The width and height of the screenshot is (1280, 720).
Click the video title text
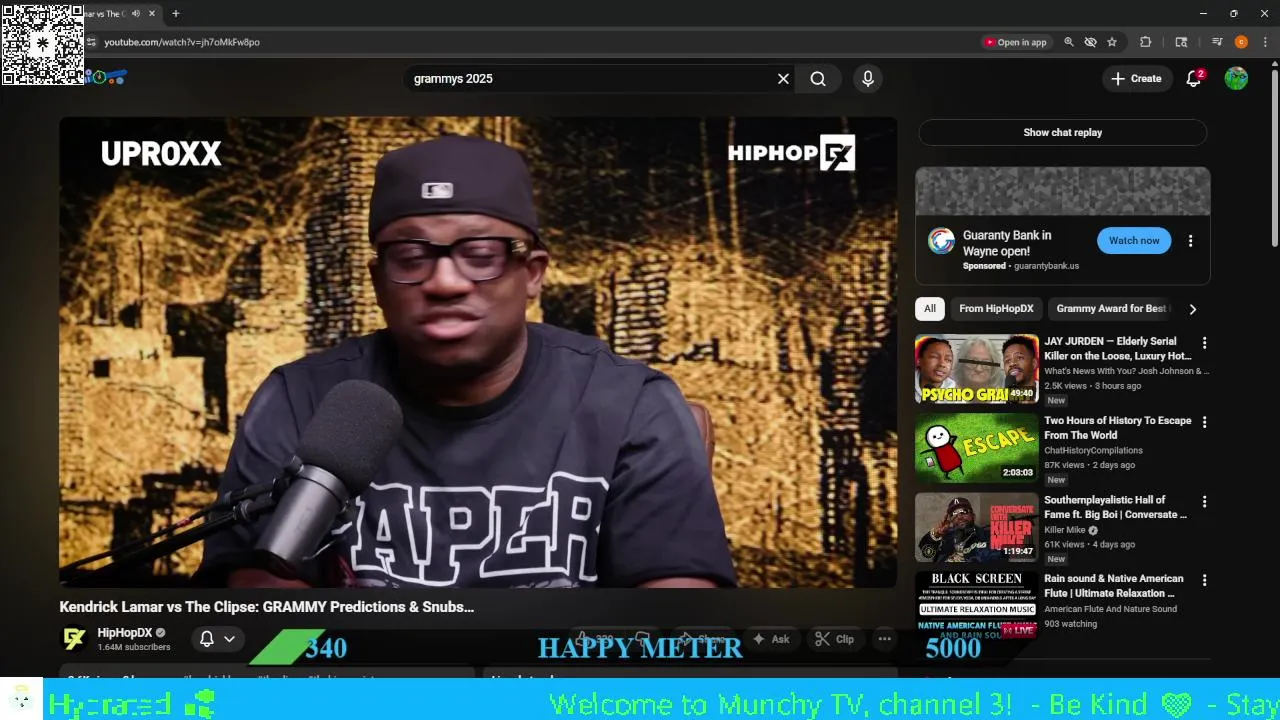tap(266, 607)
